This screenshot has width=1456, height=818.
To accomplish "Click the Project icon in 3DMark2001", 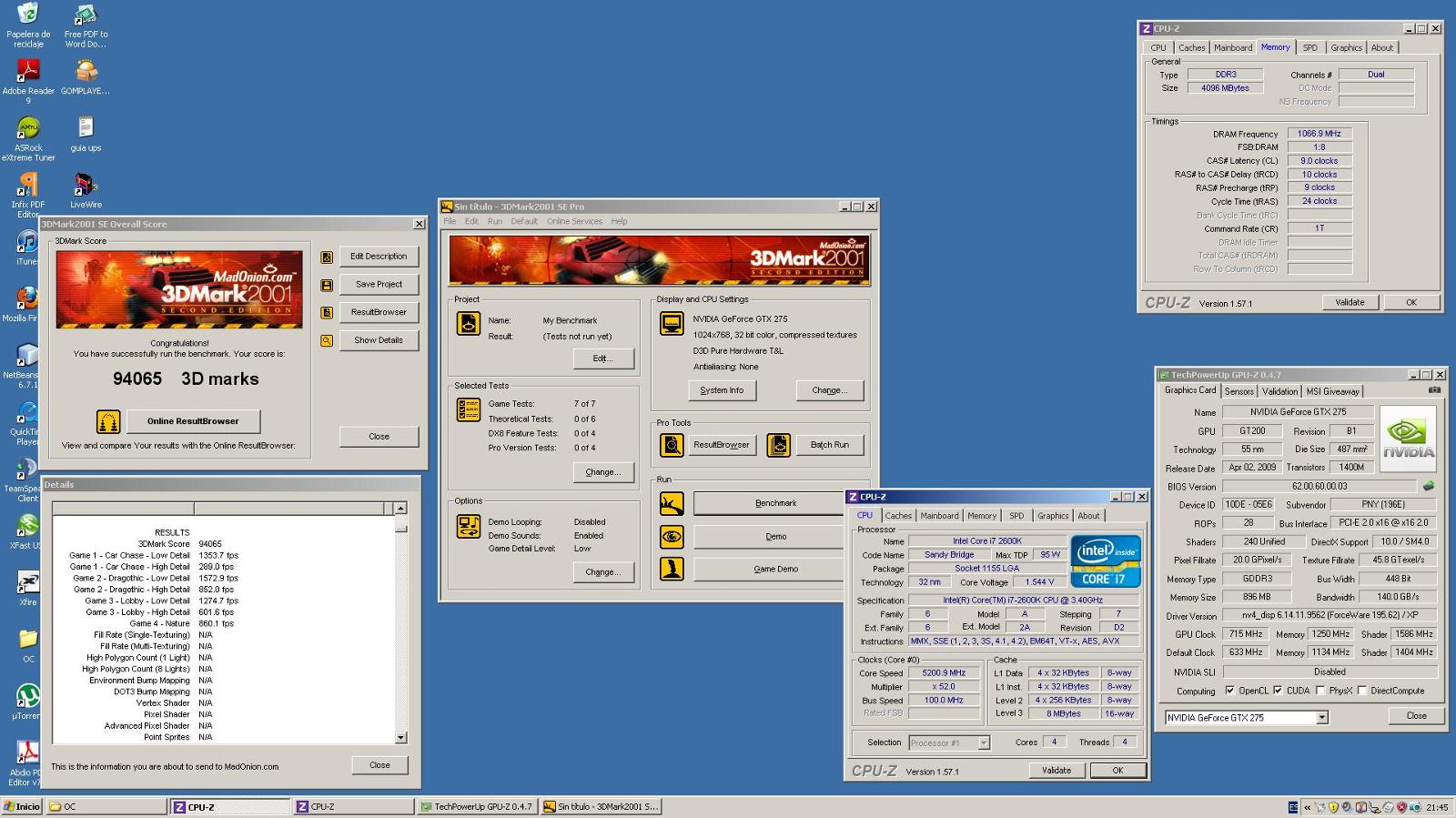I will tap(469, 323).
